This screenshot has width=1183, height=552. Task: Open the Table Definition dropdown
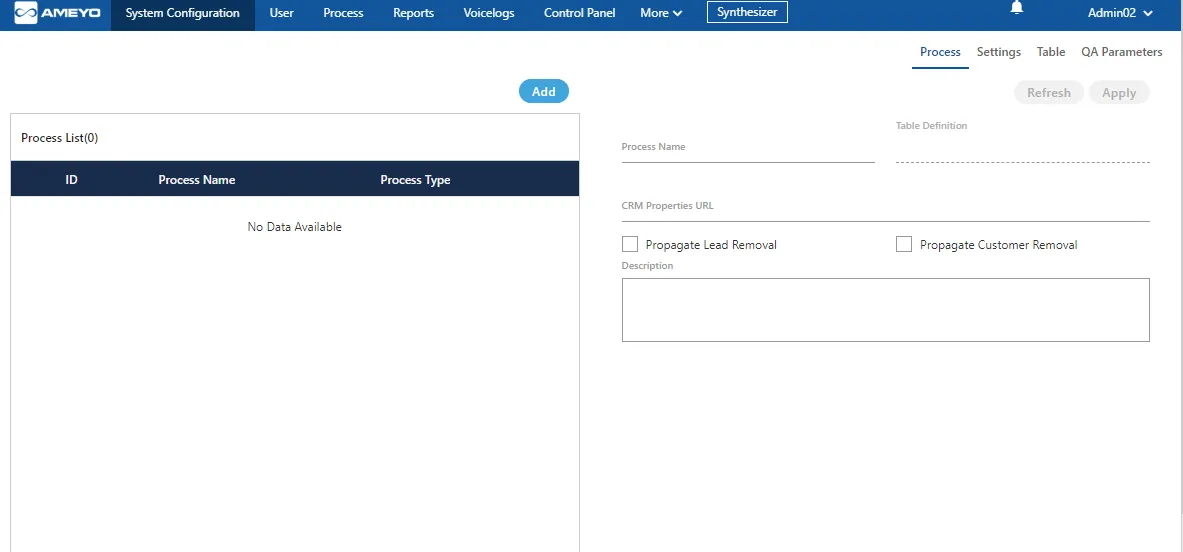point(1022,150)
